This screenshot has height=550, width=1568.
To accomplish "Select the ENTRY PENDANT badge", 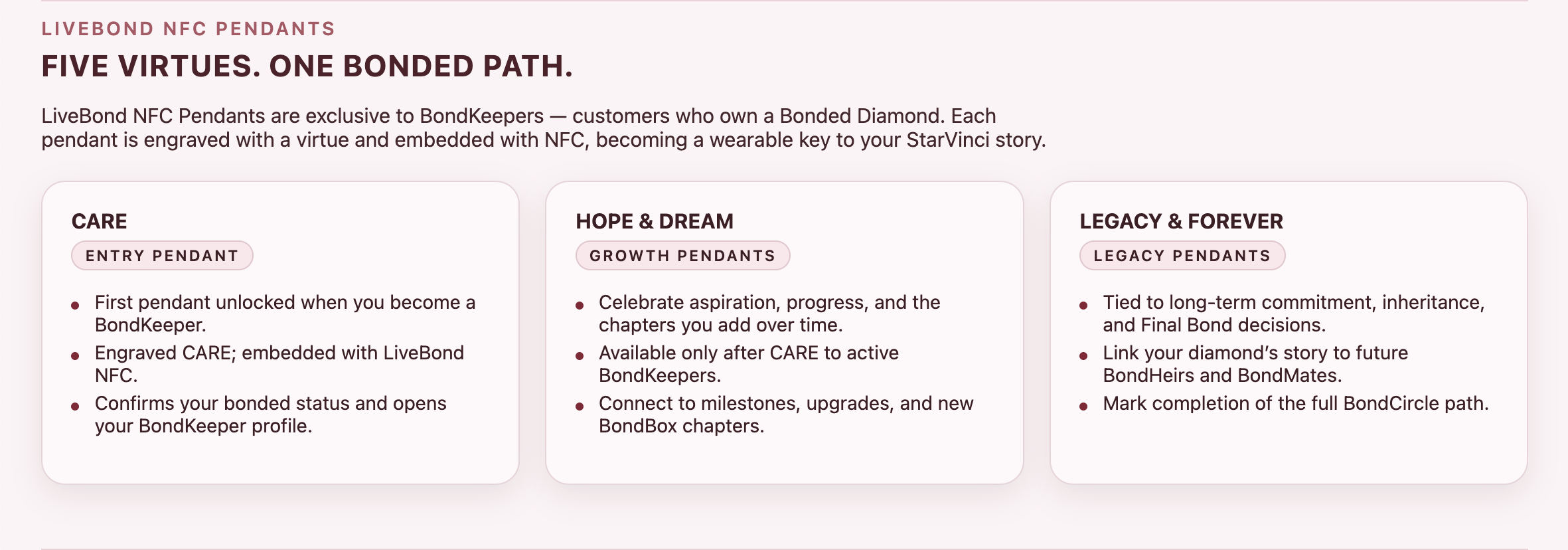I will point(162,256).
